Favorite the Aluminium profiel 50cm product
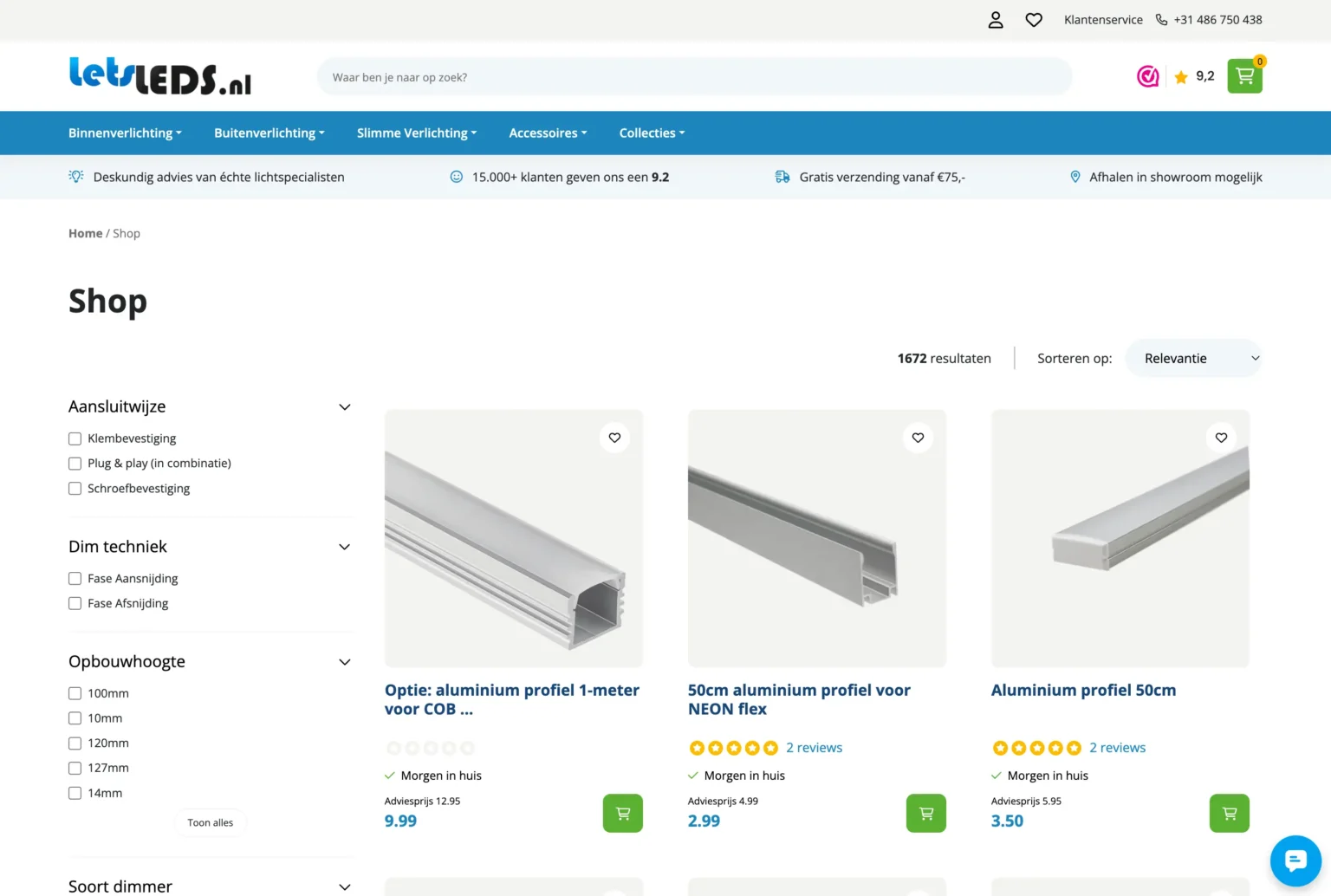The height and width of the screenshot is (896, 1331). click(x=1221, y=438)
